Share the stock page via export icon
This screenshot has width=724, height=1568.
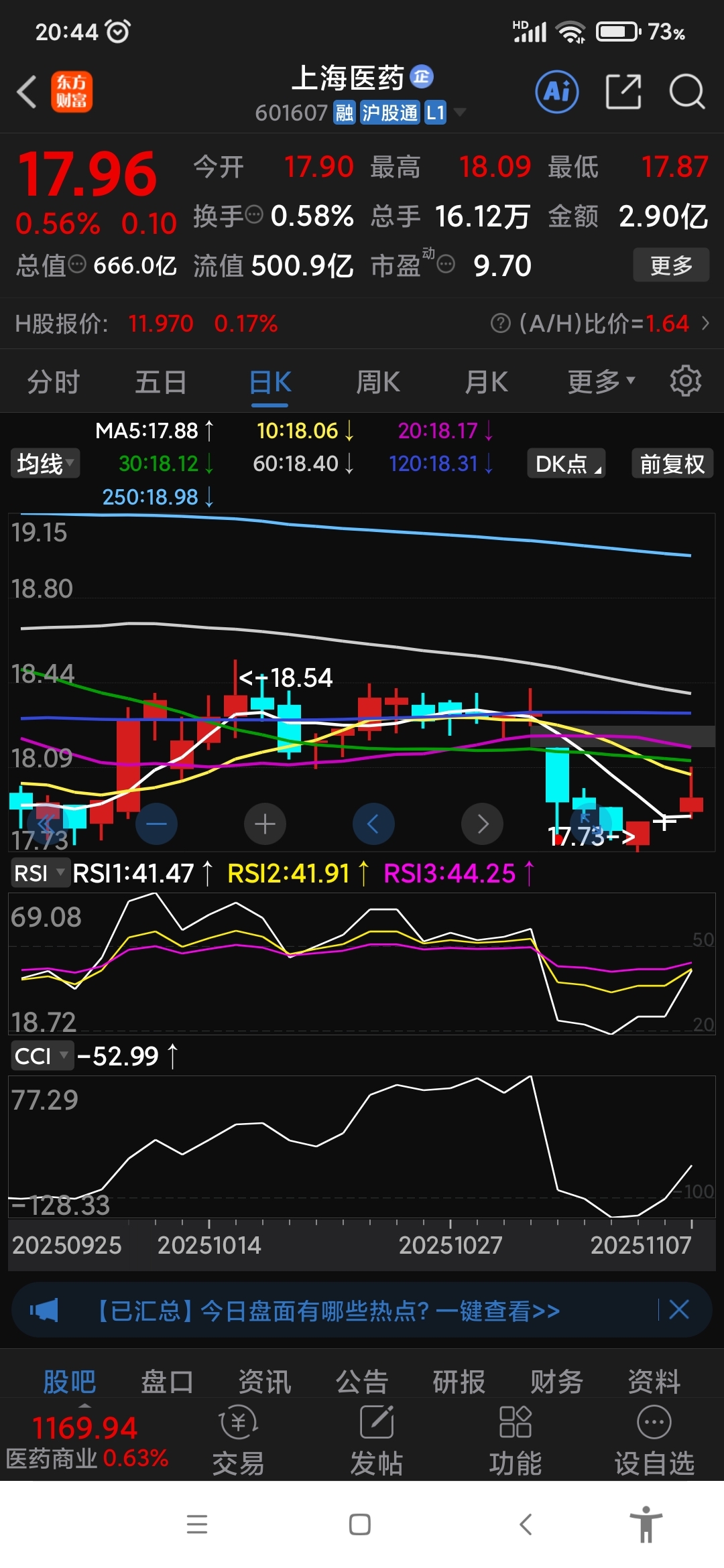tap(623, 91)
